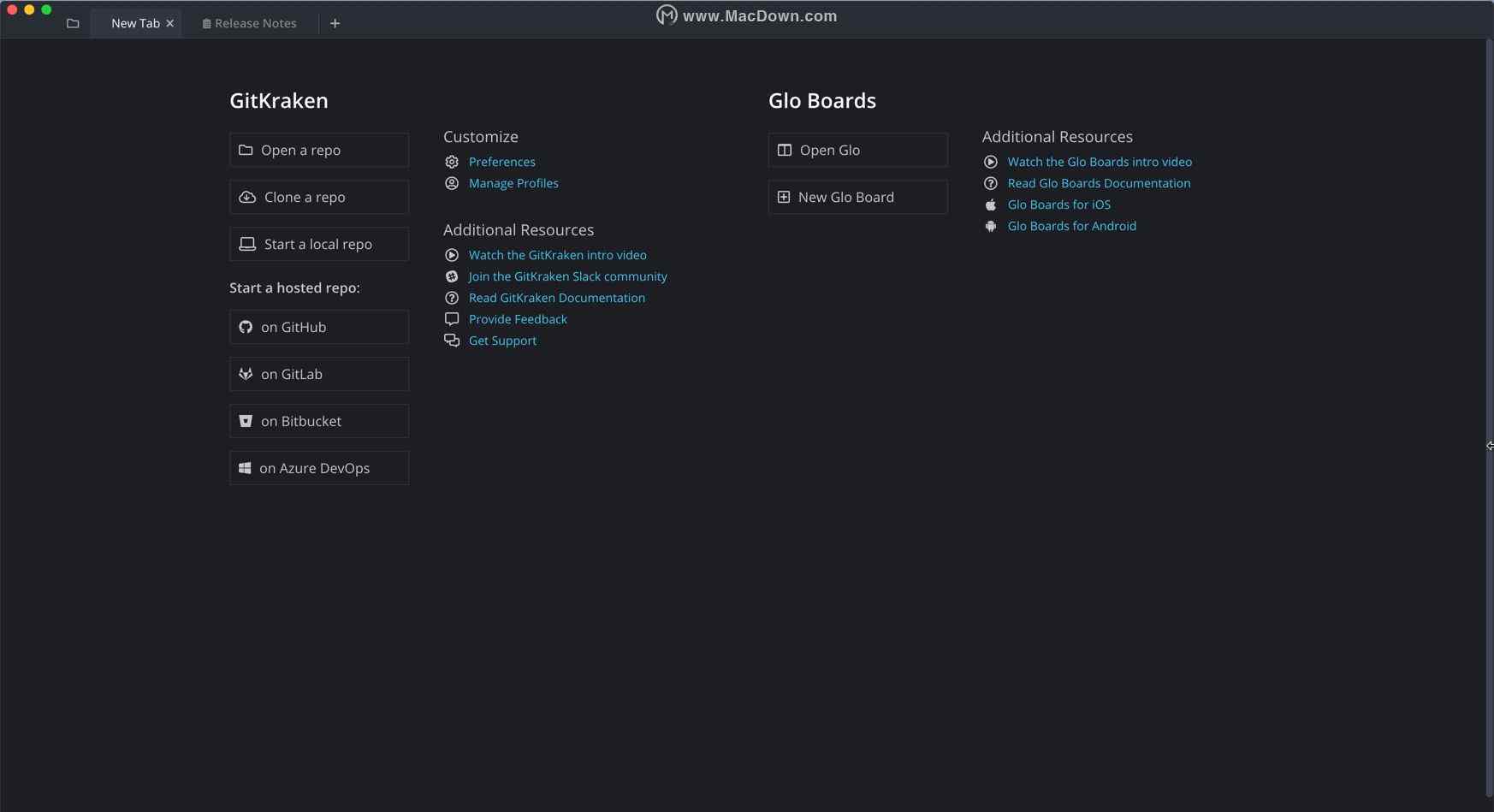1494x812 pixels.
Task: Open Glo Boards for Android link
Action: click(x=1072, y=226)
